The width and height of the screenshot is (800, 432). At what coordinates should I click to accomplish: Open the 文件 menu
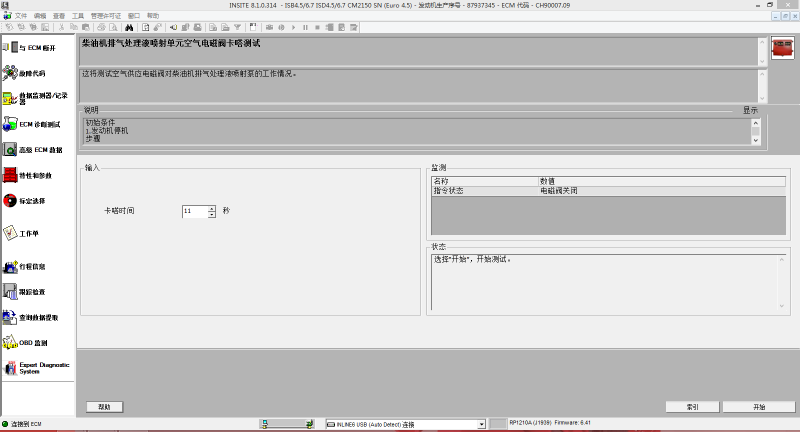pyautogui.click(x=21, y=16)
